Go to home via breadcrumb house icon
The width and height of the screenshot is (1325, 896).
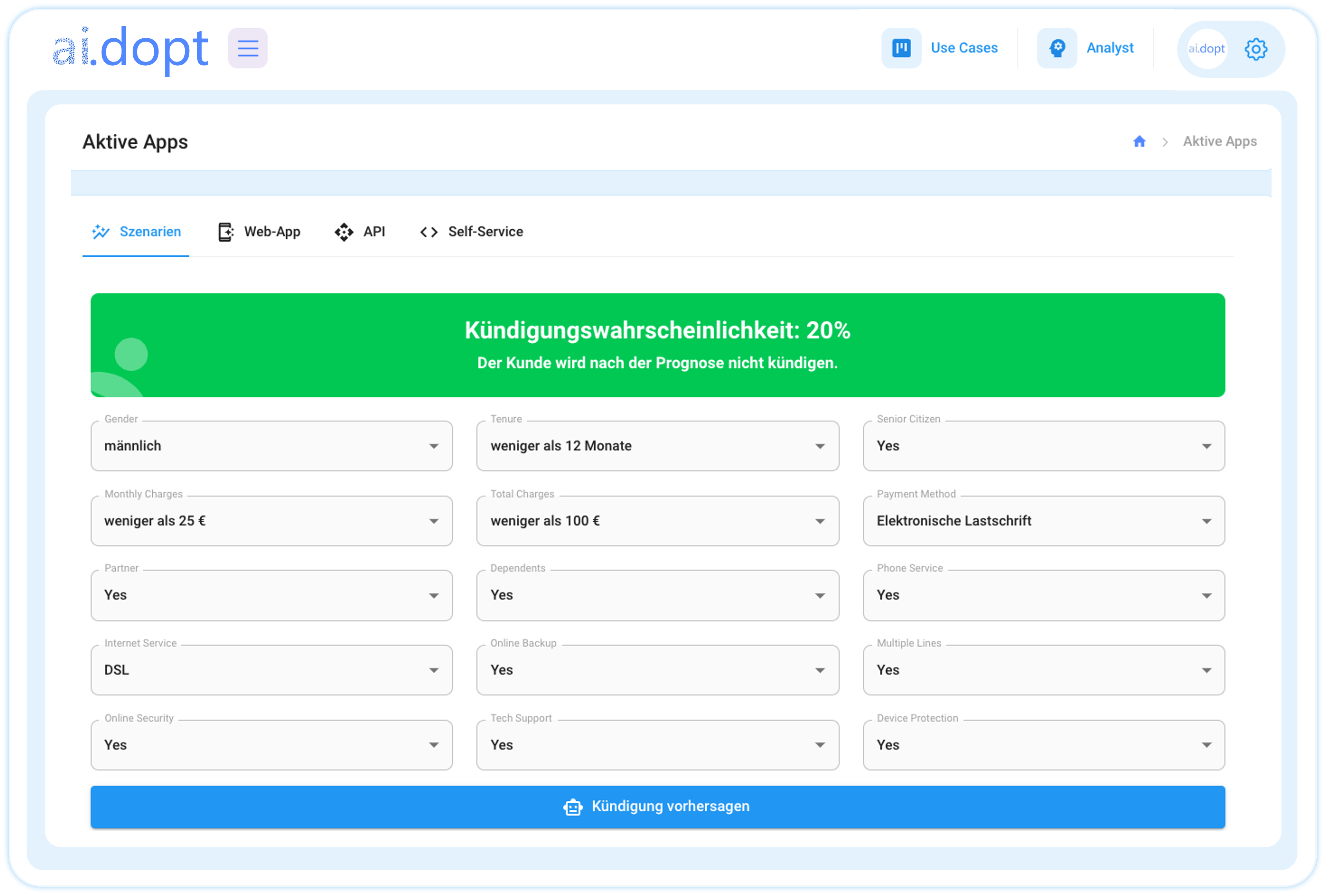(1138, 141)
